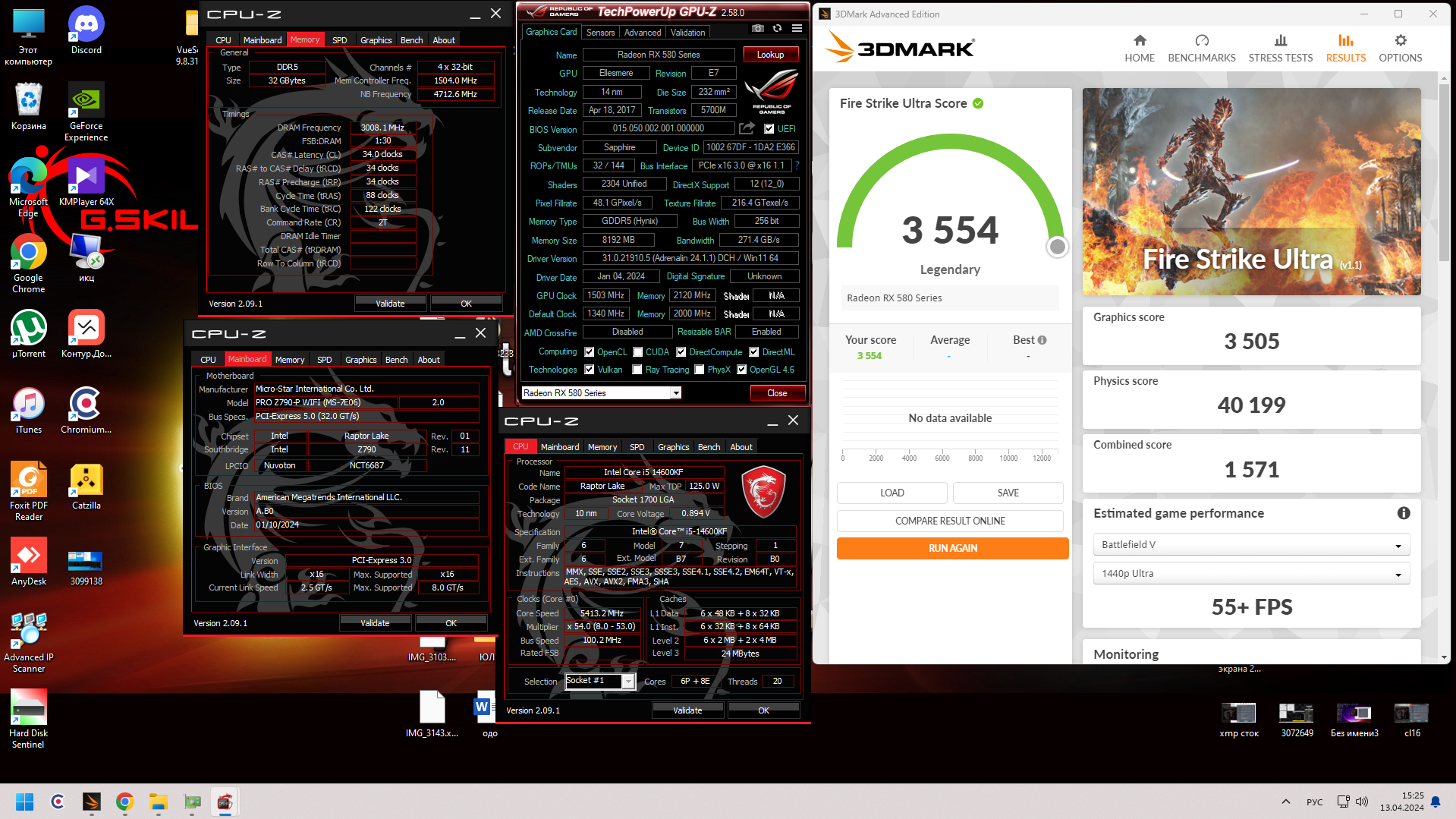Launch AnyDesk from the desktop
Viewport: 1456px width, 819px height.
[28, 562]
